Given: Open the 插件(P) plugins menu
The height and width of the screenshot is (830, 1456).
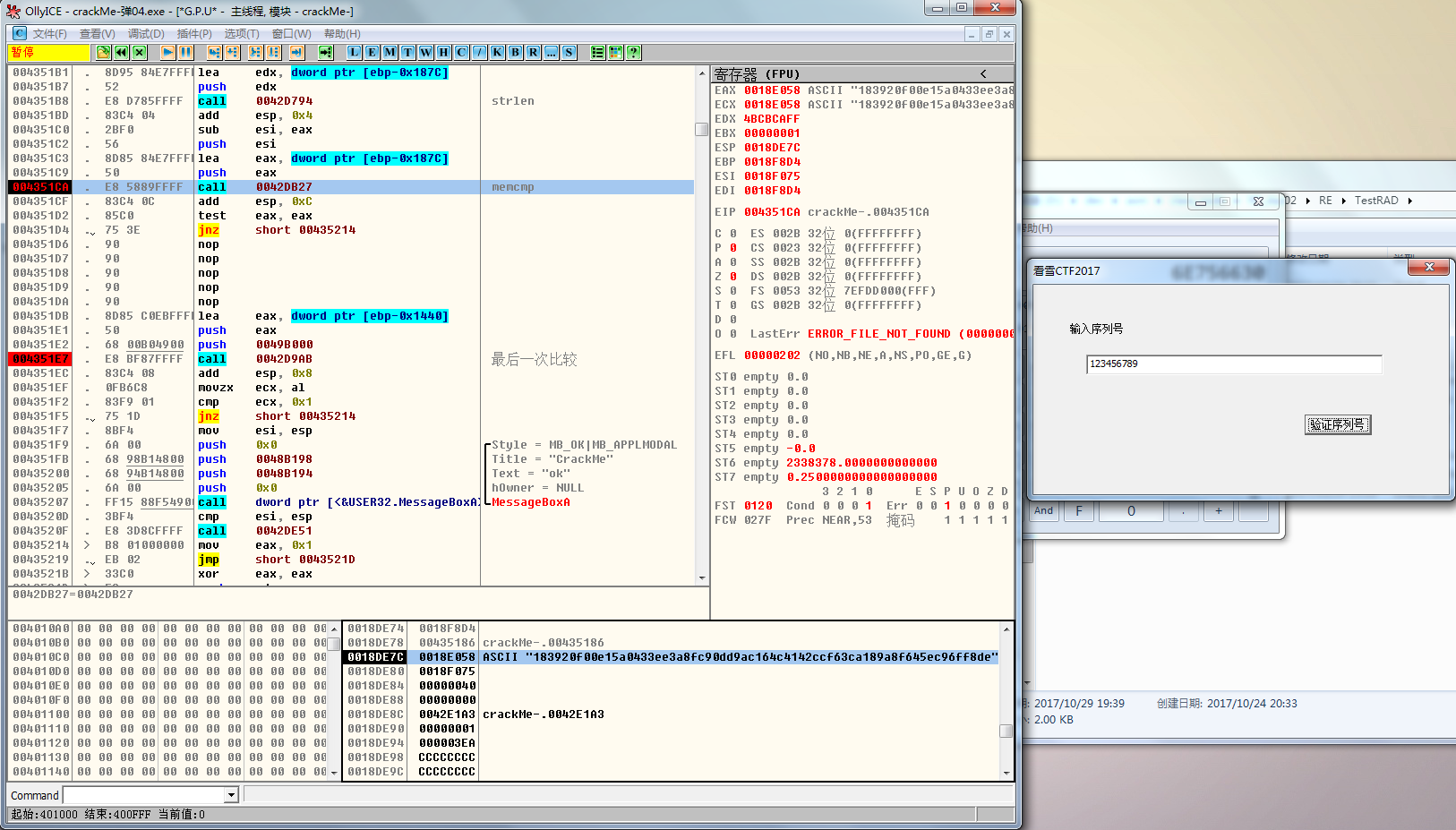Looking at the screenshot, I should [x=194, y=34].
